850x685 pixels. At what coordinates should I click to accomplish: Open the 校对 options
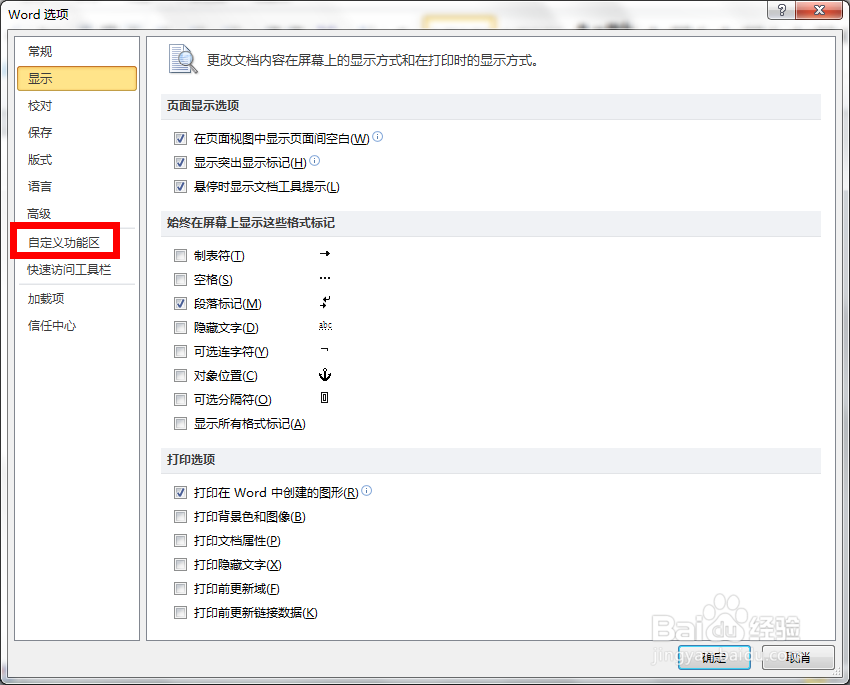(40, 106)
